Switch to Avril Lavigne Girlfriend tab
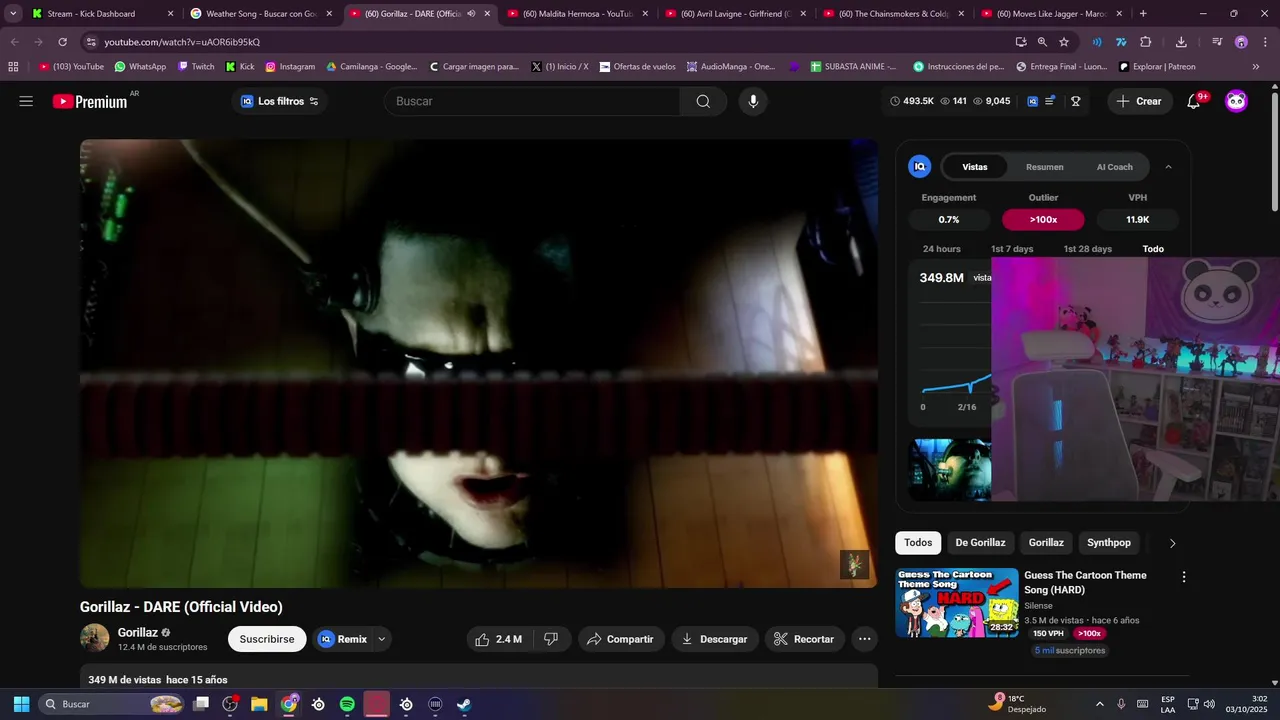 tap(734, 14)
